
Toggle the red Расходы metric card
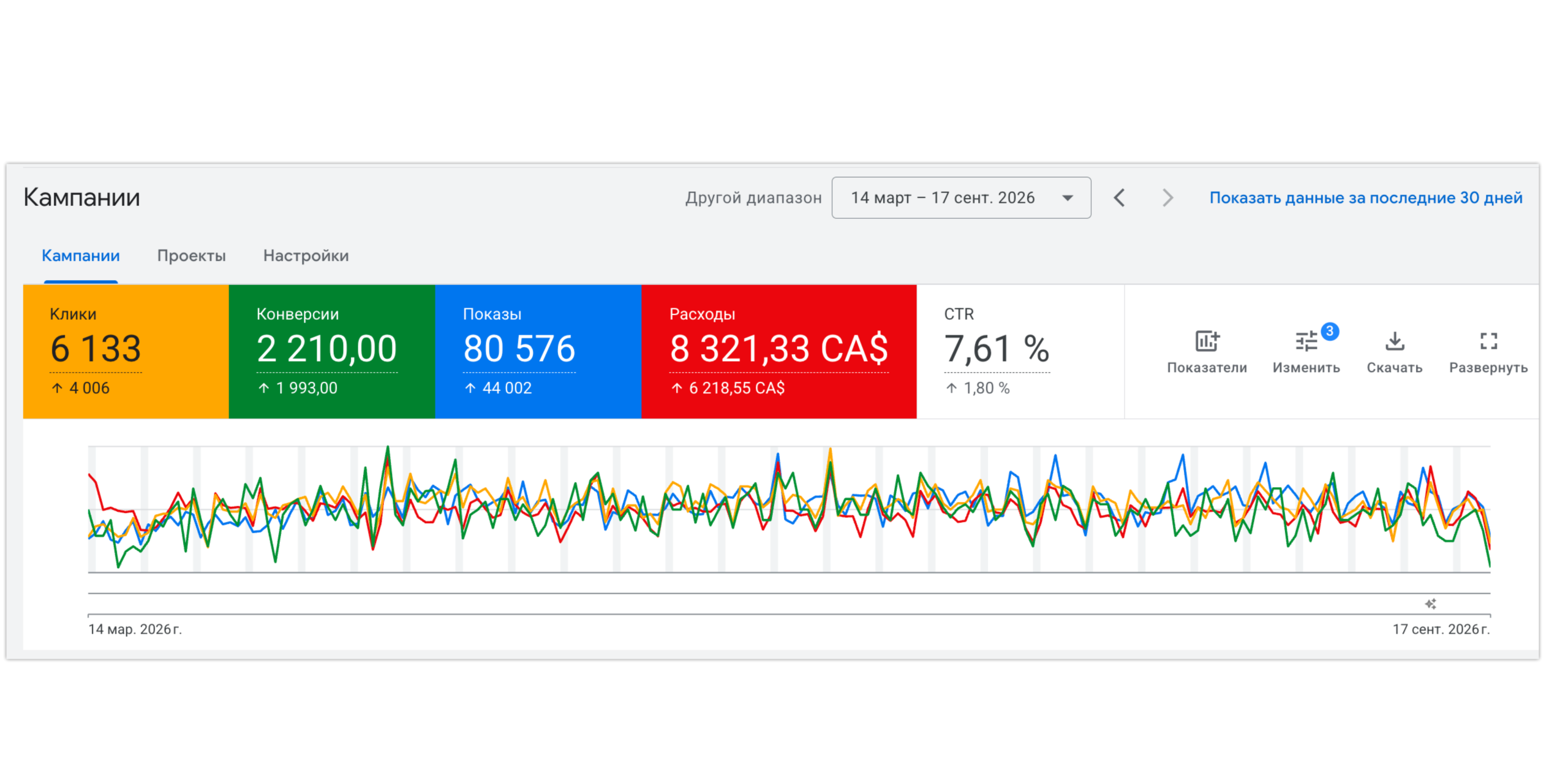(x=778, y=351)
